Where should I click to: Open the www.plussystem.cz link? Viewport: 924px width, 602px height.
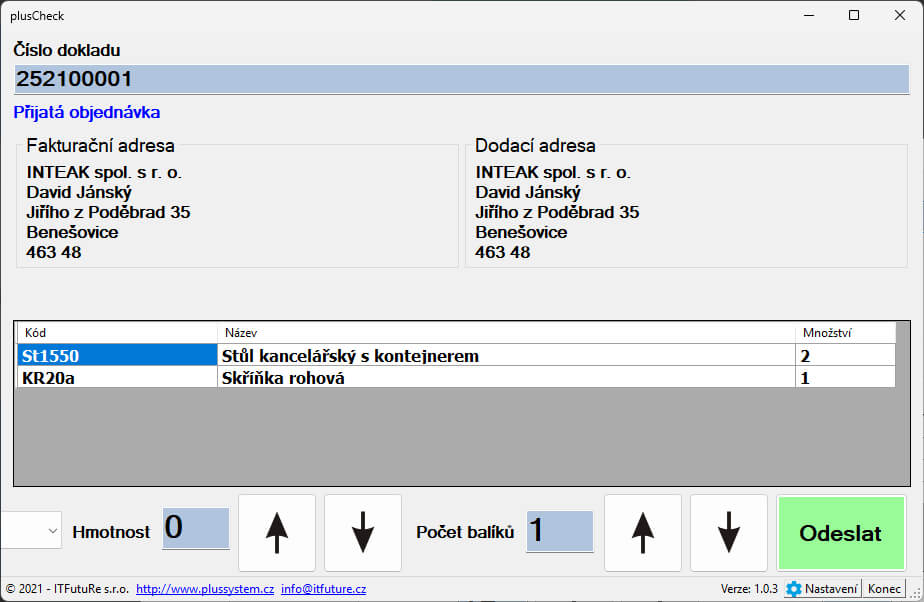tap(205, 589)
